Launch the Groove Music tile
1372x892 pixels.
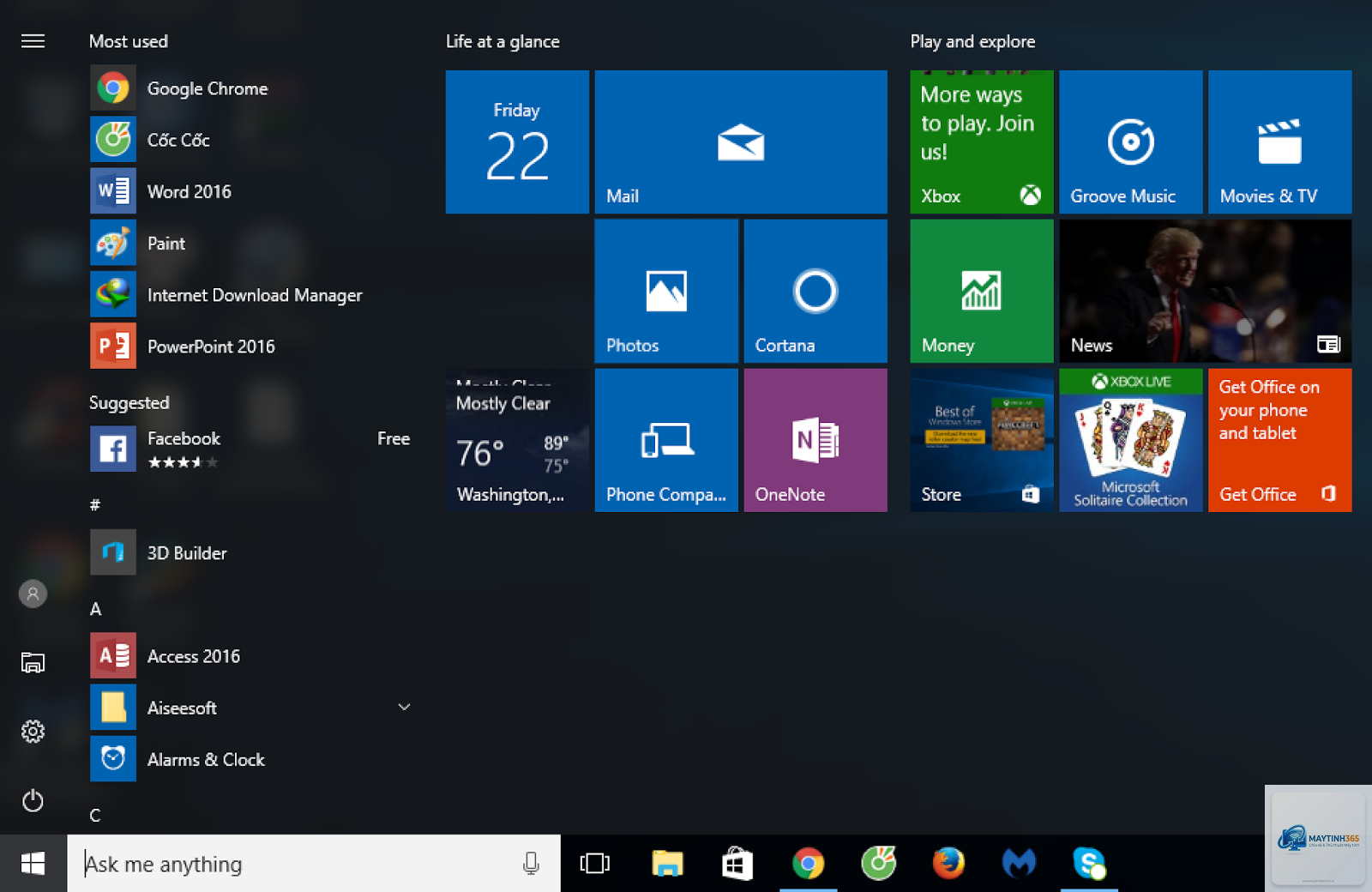(x=1131, y=142)
